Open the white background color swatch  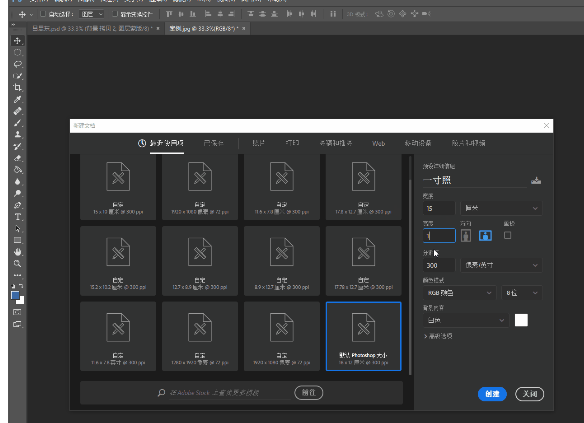(521, 320)
